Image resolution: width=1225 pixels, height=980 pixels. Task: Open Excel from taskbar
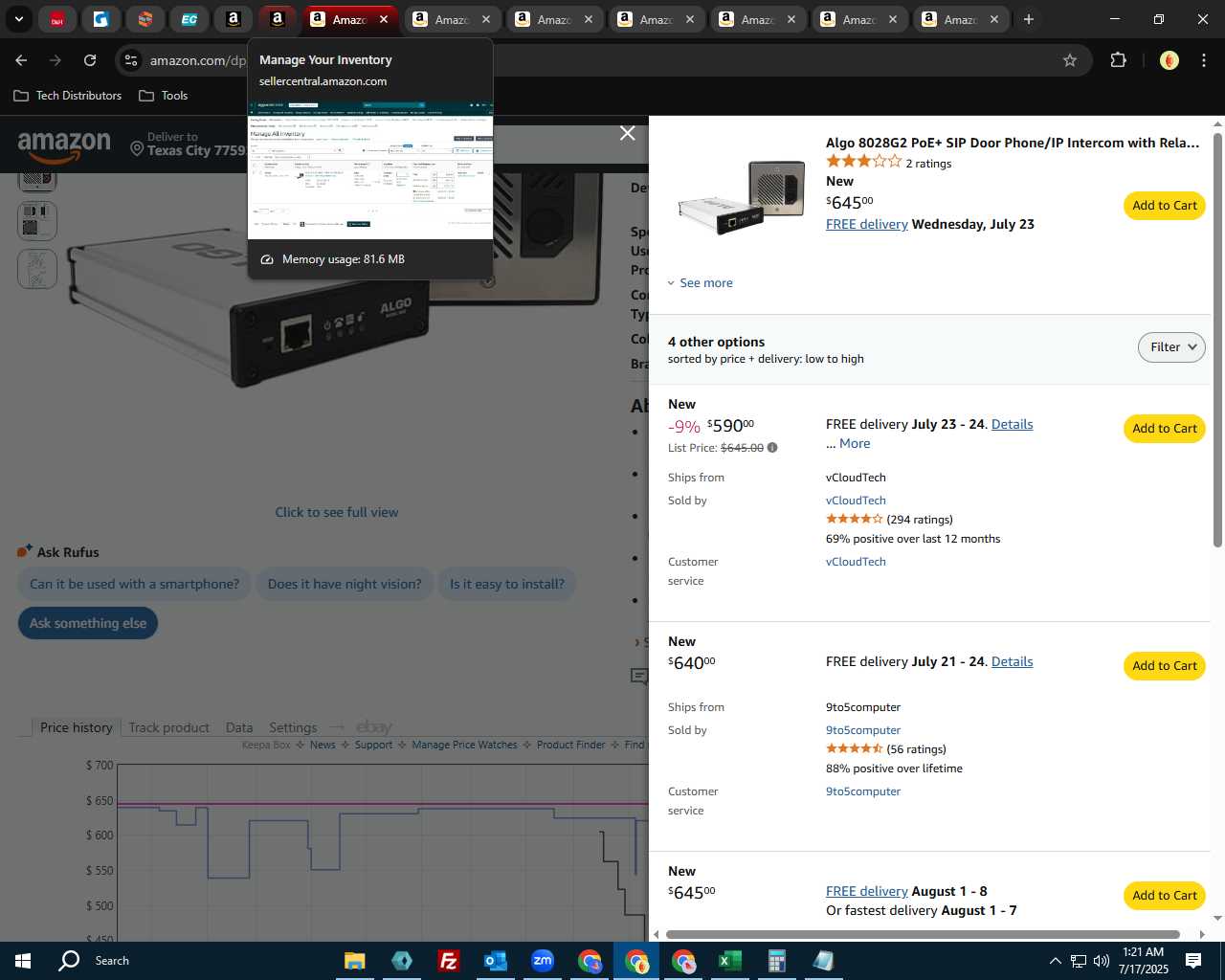729,961
